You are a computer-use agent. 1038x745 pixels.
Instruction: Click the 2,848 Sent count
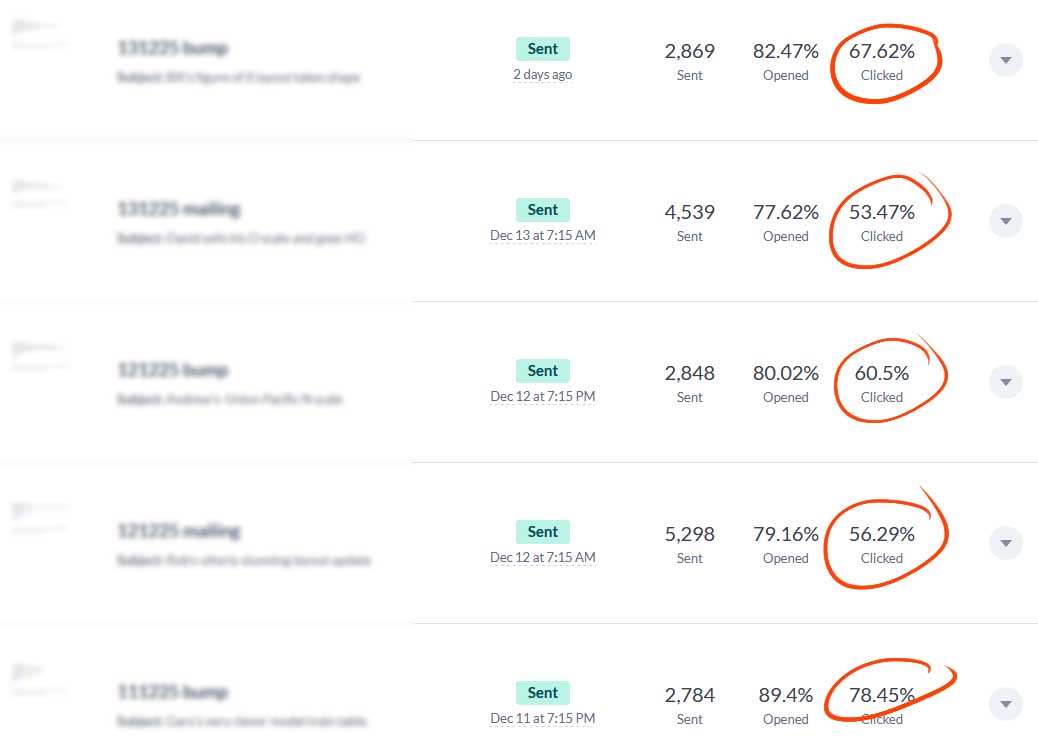pos(689,374)
